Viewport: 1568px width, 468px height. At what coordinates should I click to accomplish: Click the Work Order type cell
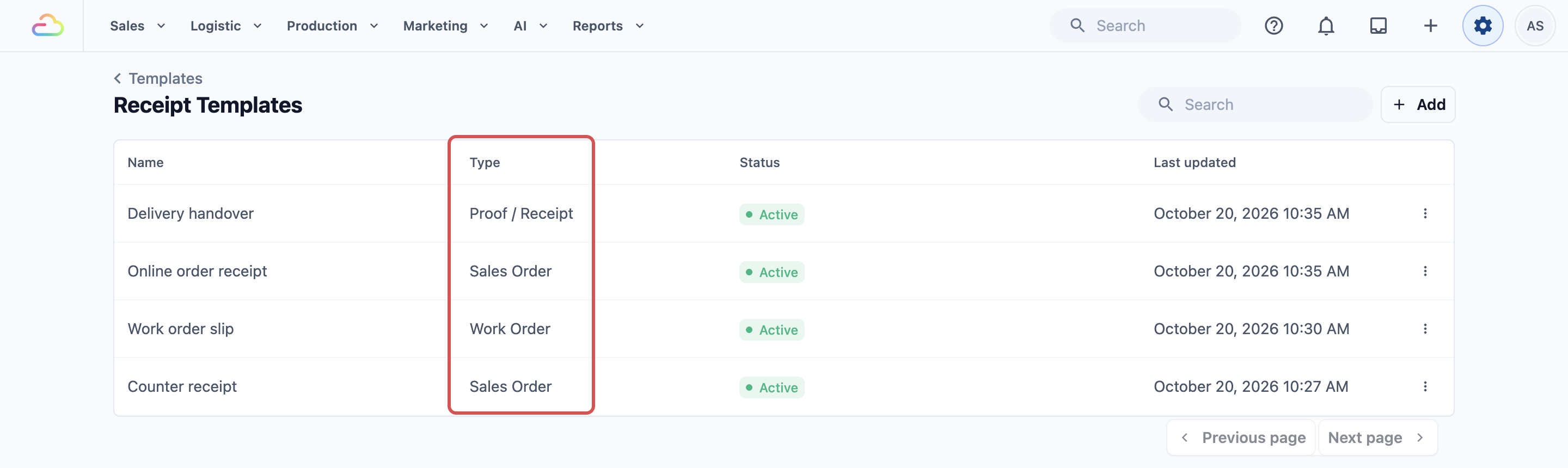(510, 329)
